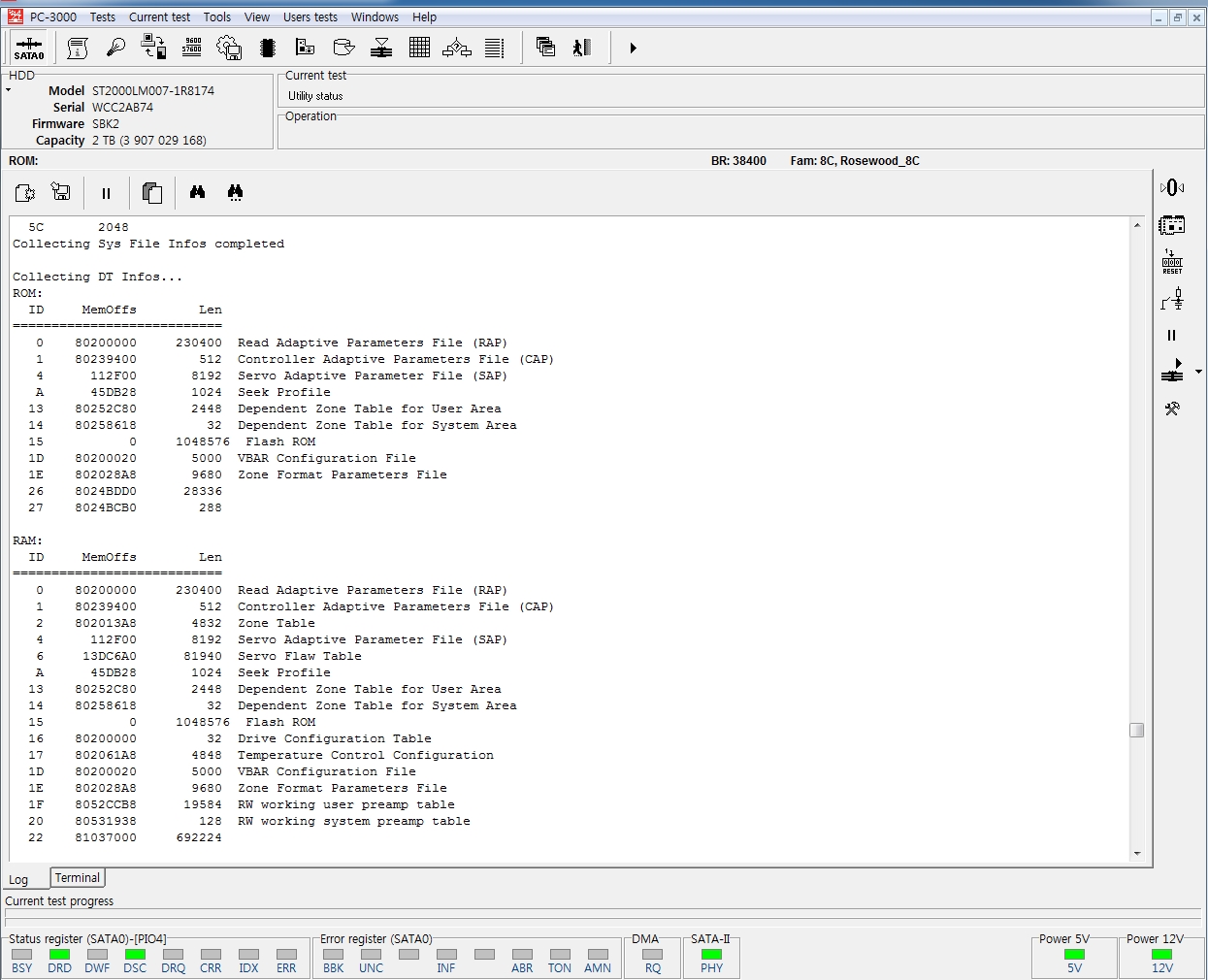Expand the small arrow in HDD panel
This screenshot has height=980, width=1208.
click(8, 90)
